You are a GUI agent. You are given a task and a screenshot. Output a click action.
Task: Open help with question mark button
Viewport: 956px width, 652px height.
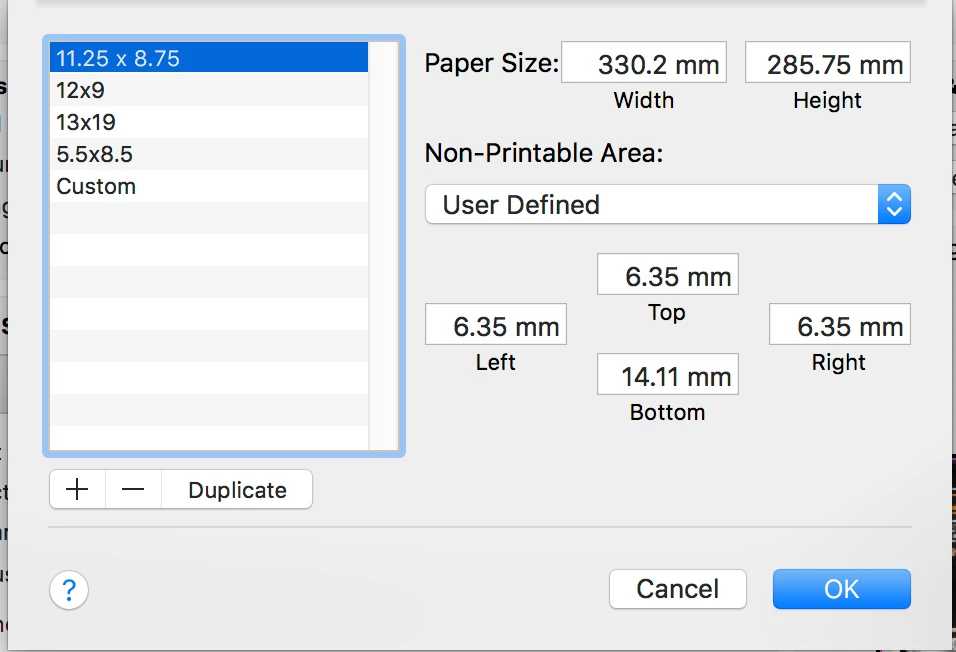[69, 590]
